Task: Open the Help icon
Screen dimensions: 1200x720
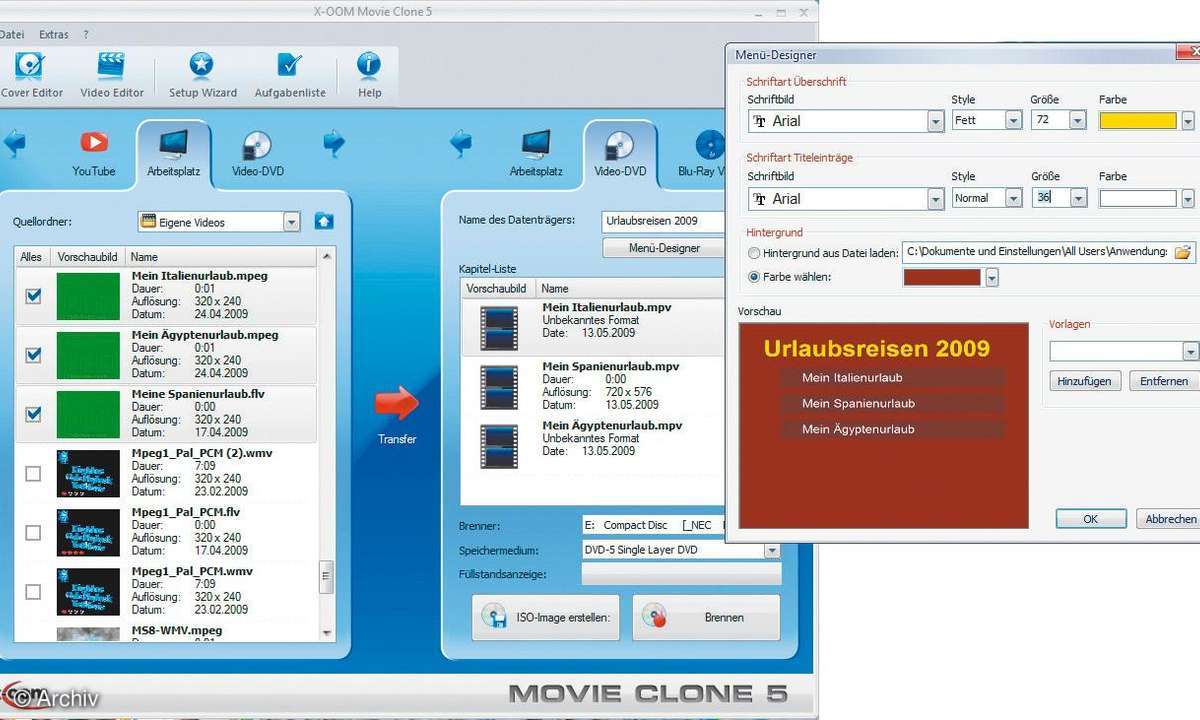Action: (x=369, y=75)
